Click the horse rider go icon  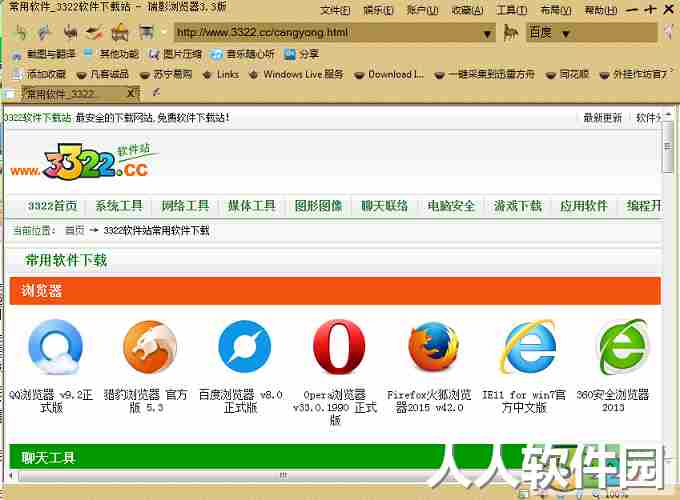(510, 33)
